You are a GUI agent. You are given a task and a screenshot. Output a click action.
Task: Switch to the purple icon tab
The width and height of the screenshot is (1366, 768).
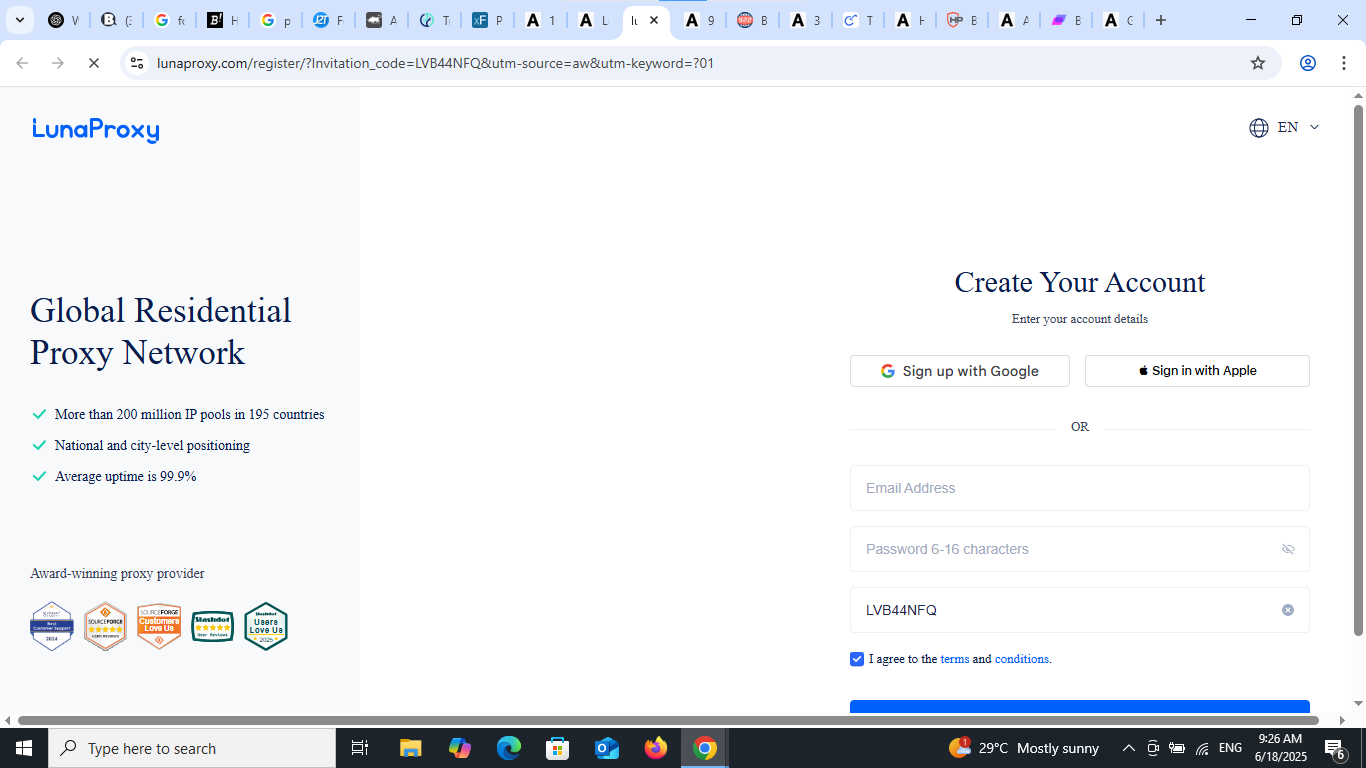pos(1065,20)
